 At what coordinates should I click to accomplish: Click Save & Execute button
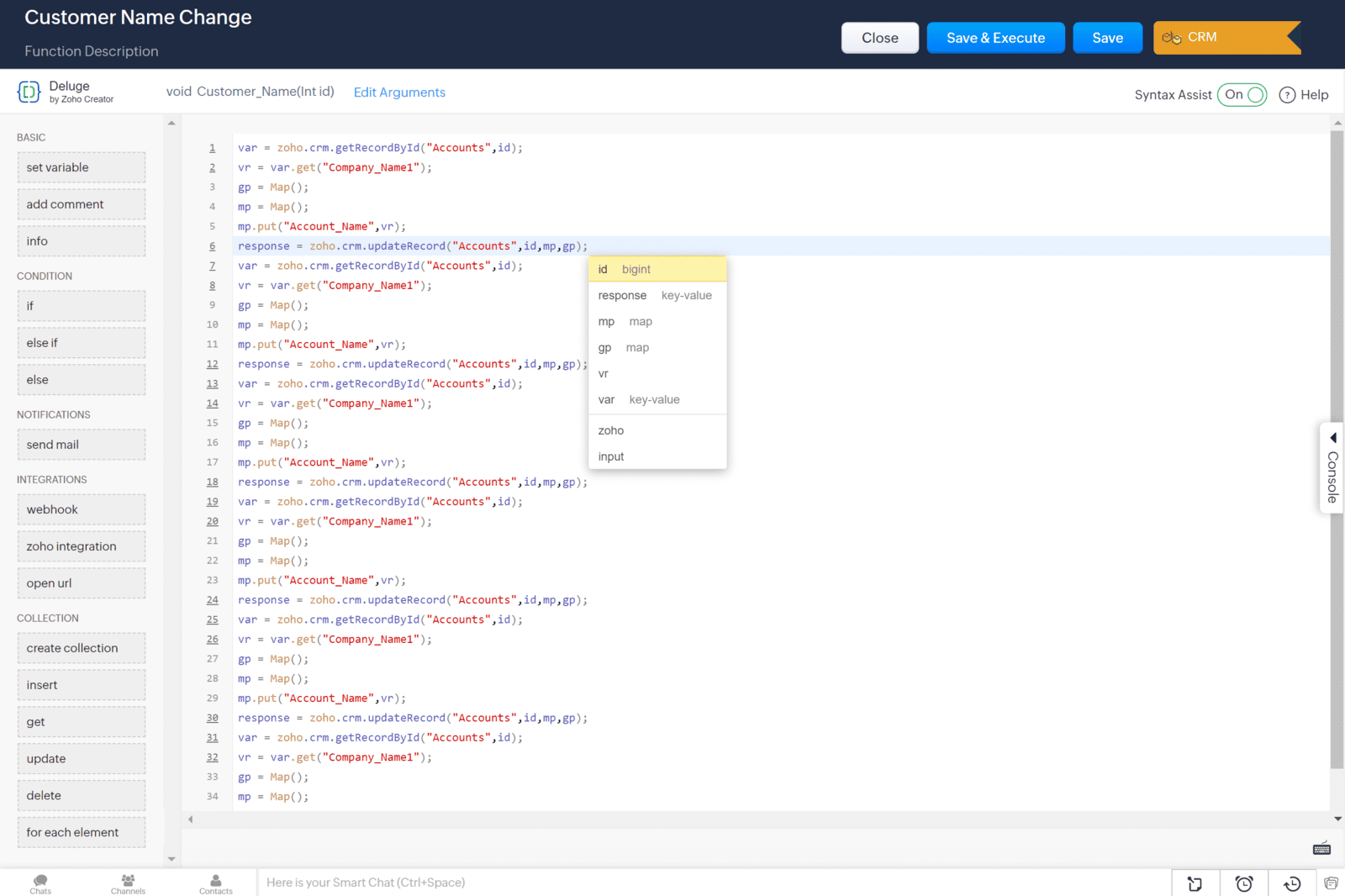coord(995,38)
